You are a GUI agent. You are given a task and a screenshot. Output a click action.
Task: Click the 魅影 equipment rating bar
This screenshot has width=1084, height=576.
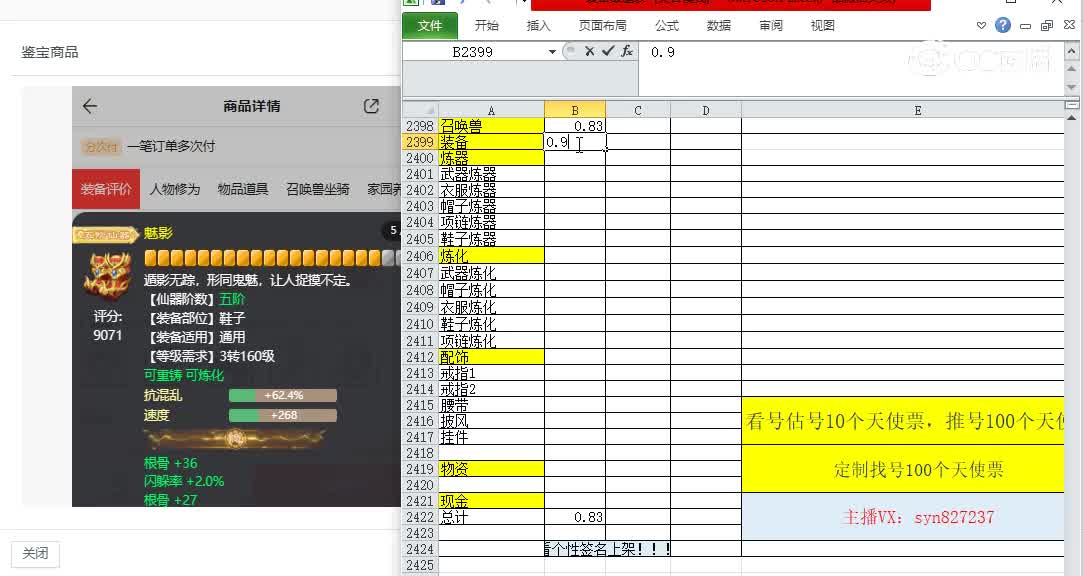(272, 258)
